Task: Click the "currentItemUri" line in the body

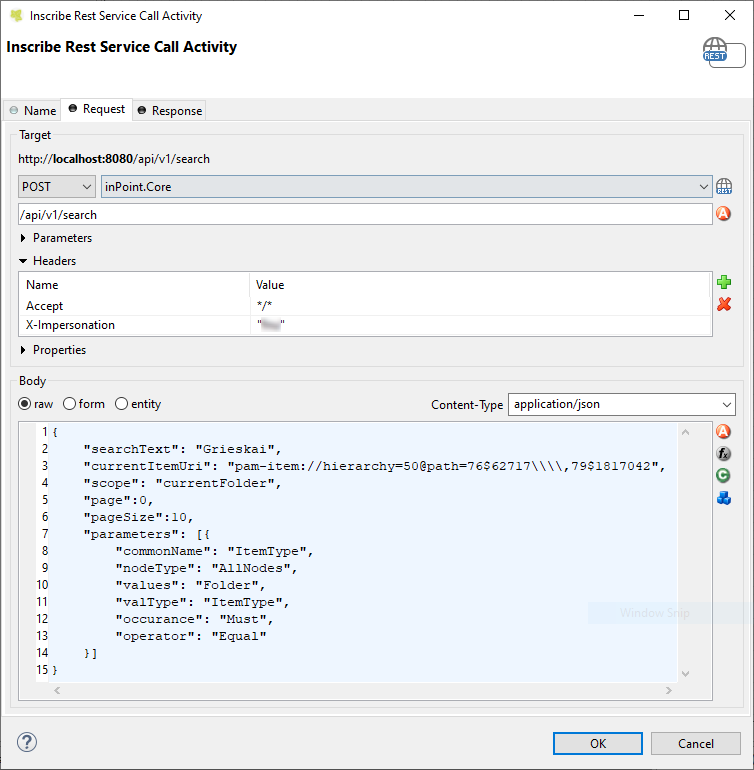Action: (374, 466)
